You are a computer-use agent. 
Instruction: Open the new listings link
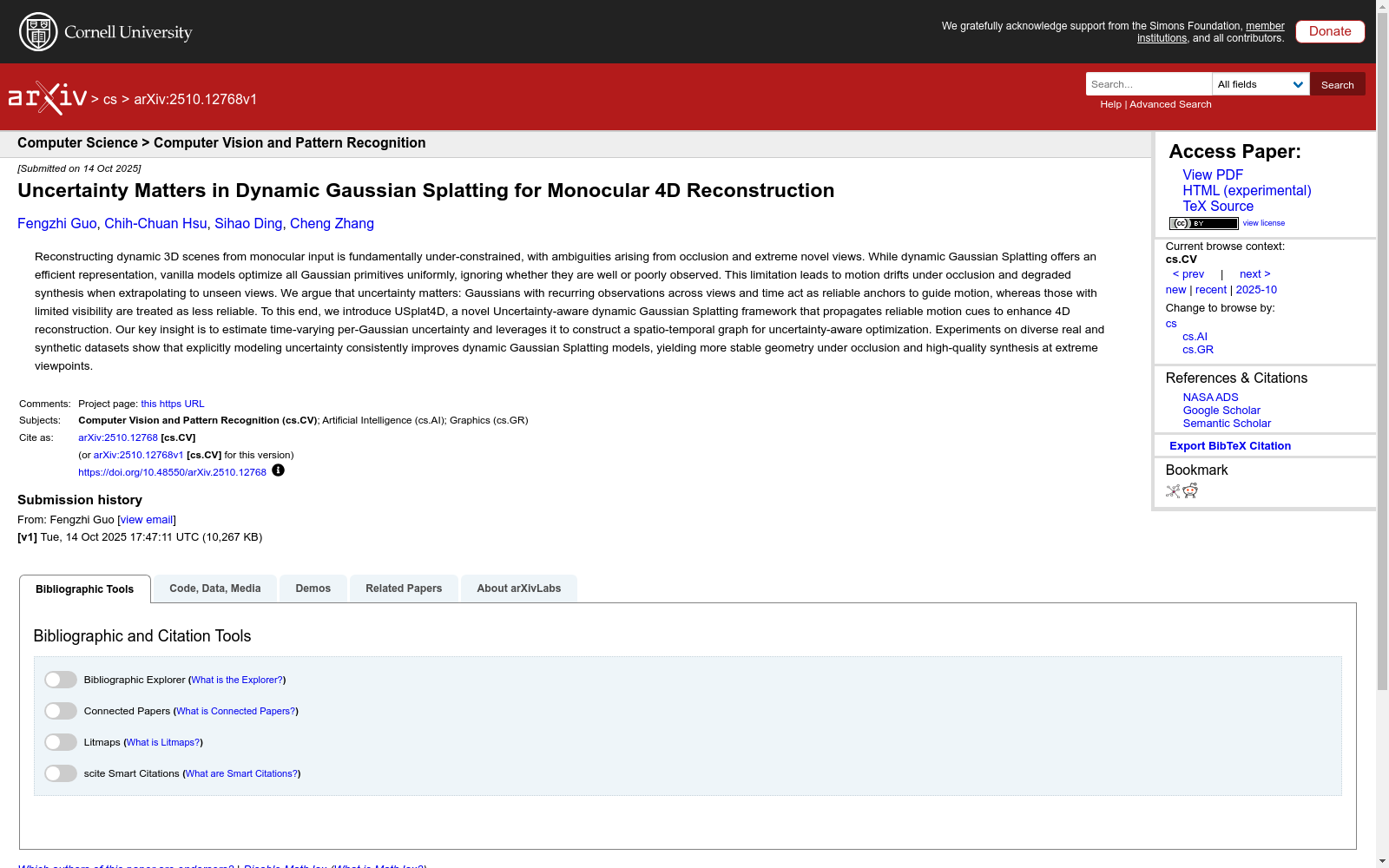(1175, 290)
